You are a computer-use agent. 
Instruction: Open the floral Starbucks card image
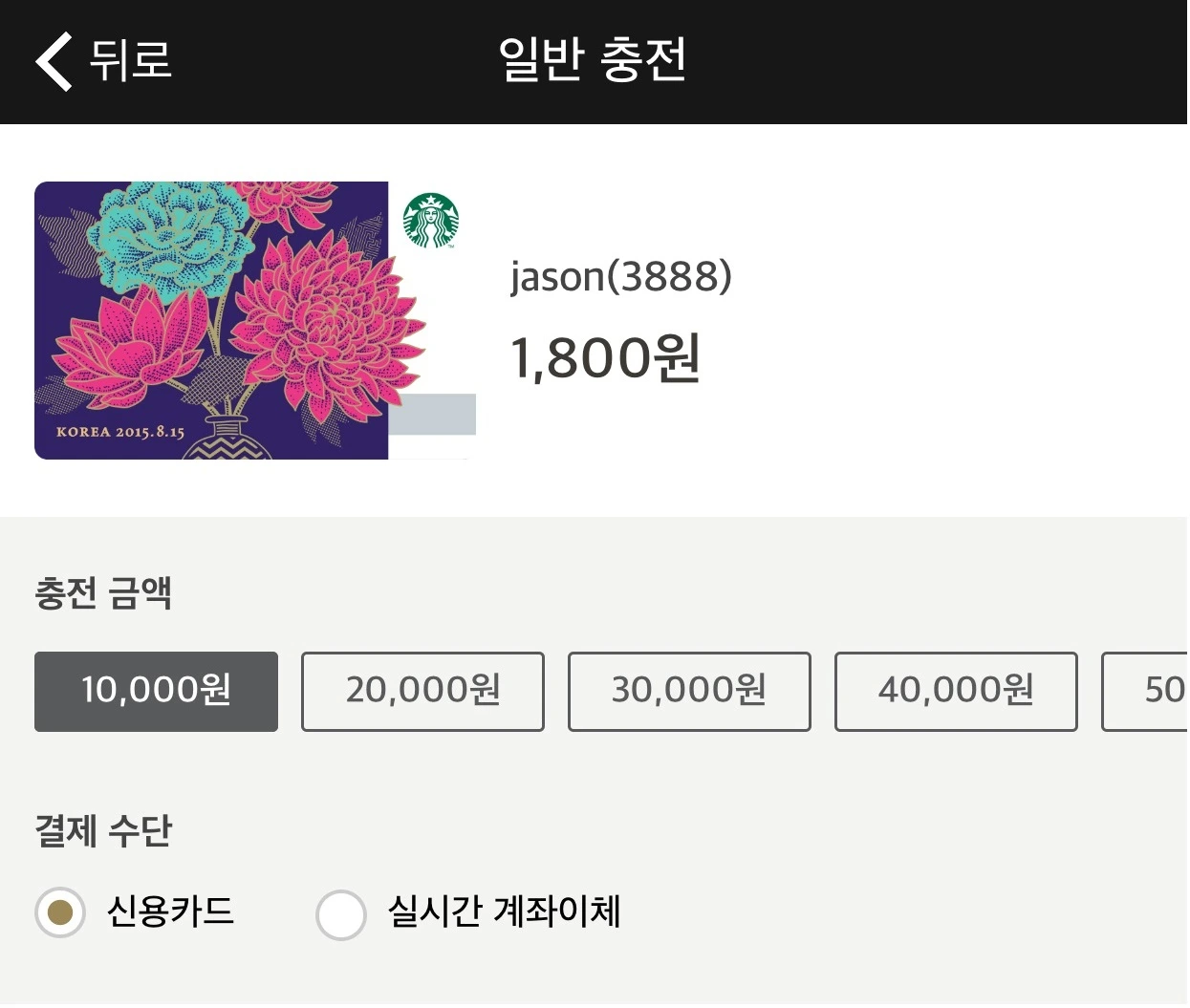pyautogui.click(x=211, y=320)
